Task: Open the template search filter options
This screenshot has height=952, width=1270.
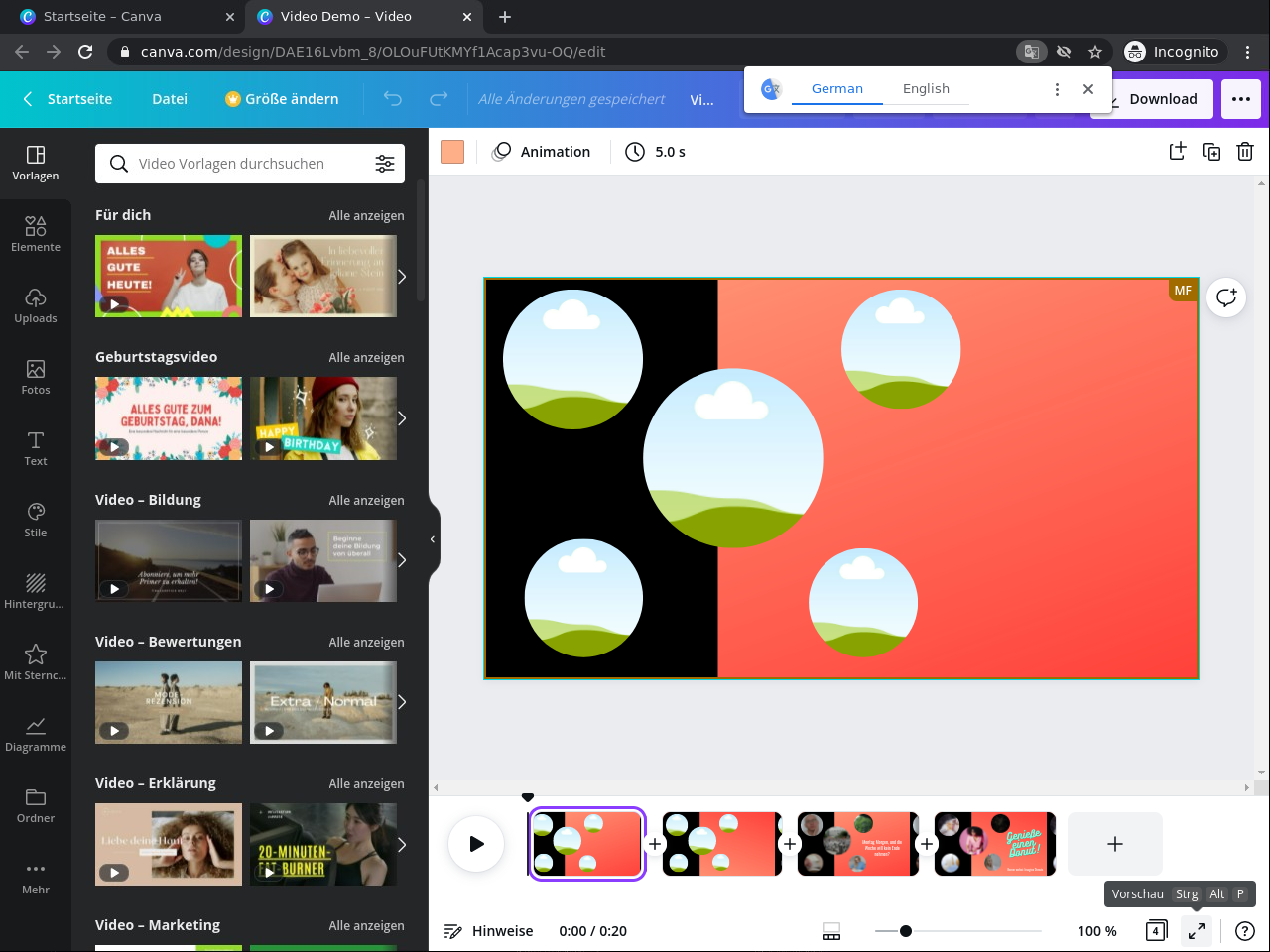Action: (385, 164)
